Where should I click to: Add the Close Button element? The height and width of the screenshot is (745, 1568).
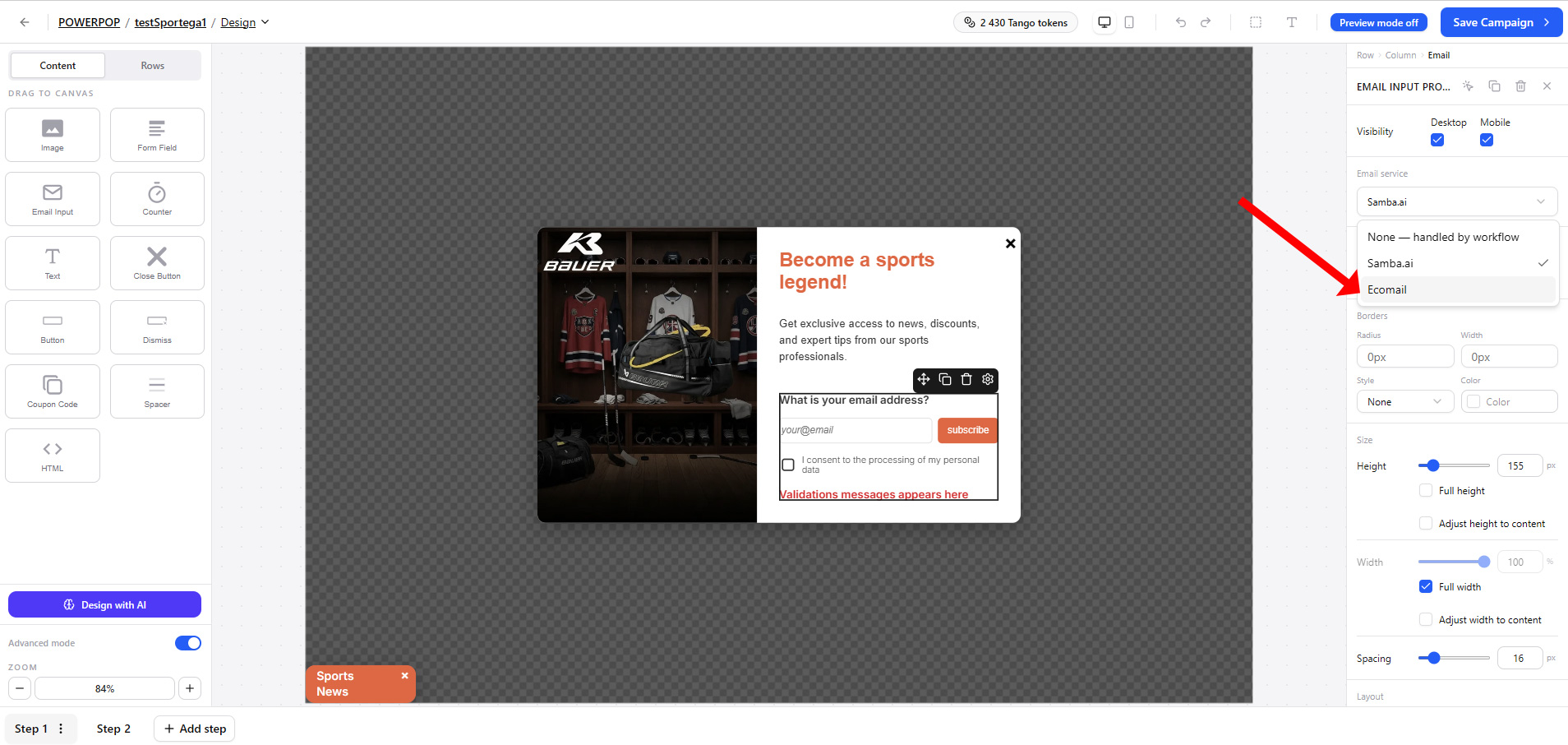pyautogui.click(x=157, y=263)
